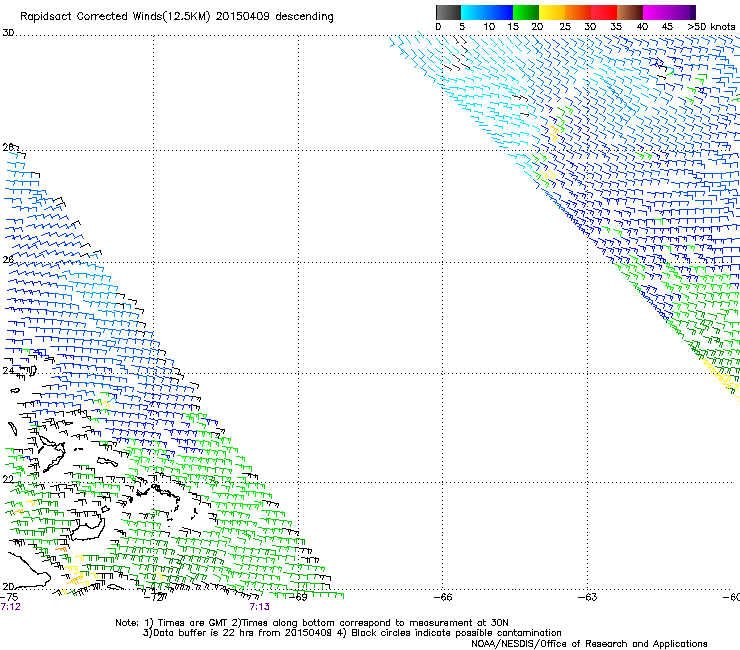Click the '22' latitude axis label
The width and height of the screenshot is (740, 650).
8,479
